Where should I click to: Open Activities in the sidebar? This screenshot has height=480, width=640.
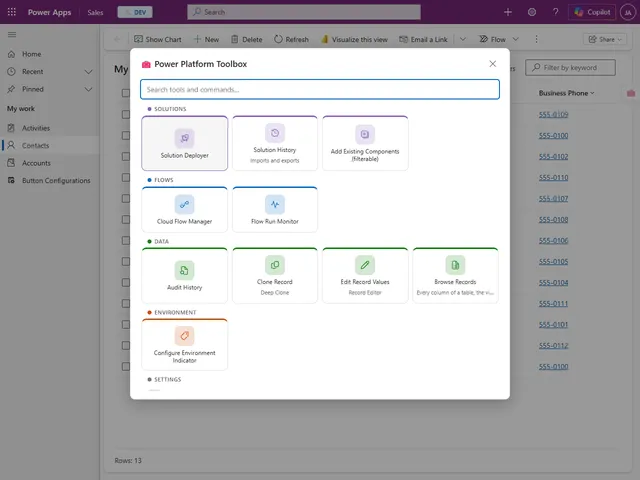36,128
